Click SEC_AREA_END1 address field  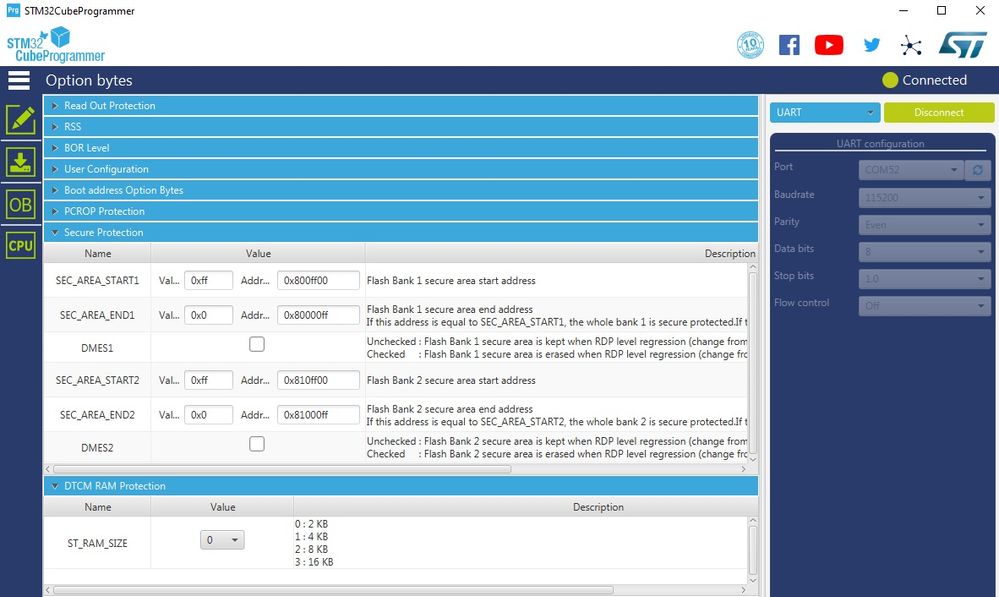[x=318, y=315]
